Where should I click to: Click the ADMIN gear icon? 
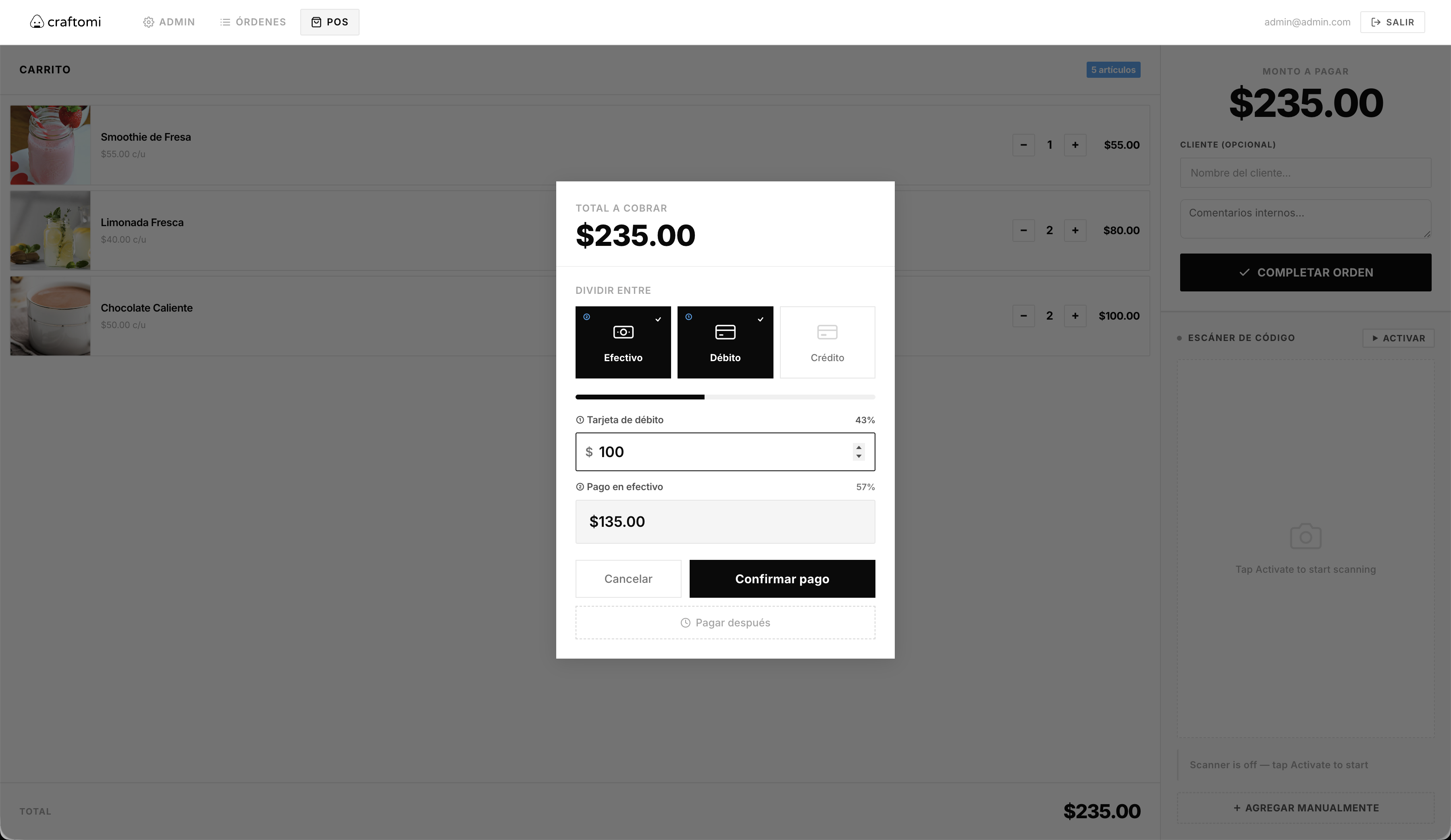click(x=149, y=22)
